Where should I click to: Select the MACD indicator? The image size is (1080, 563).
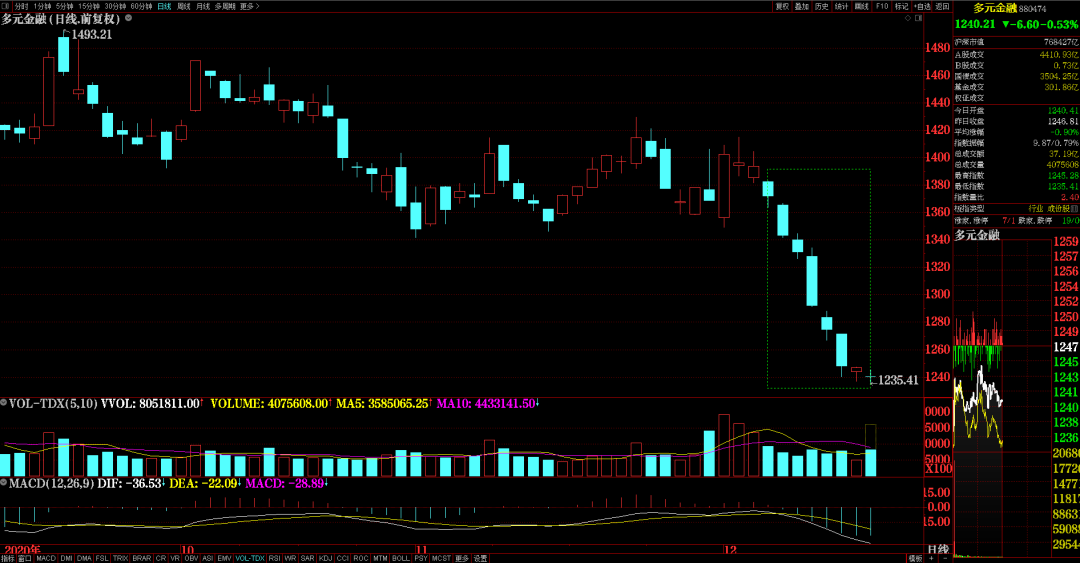(x=46, y=558)
